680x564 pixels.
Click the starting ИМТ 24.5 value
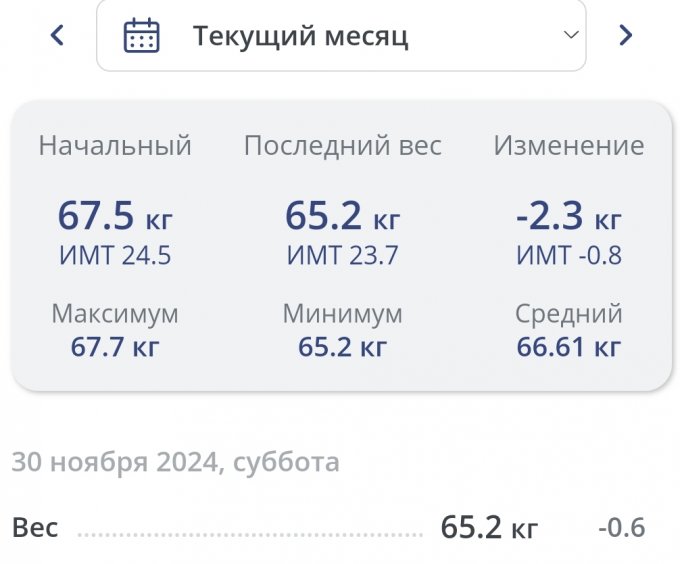pos(115,256)
